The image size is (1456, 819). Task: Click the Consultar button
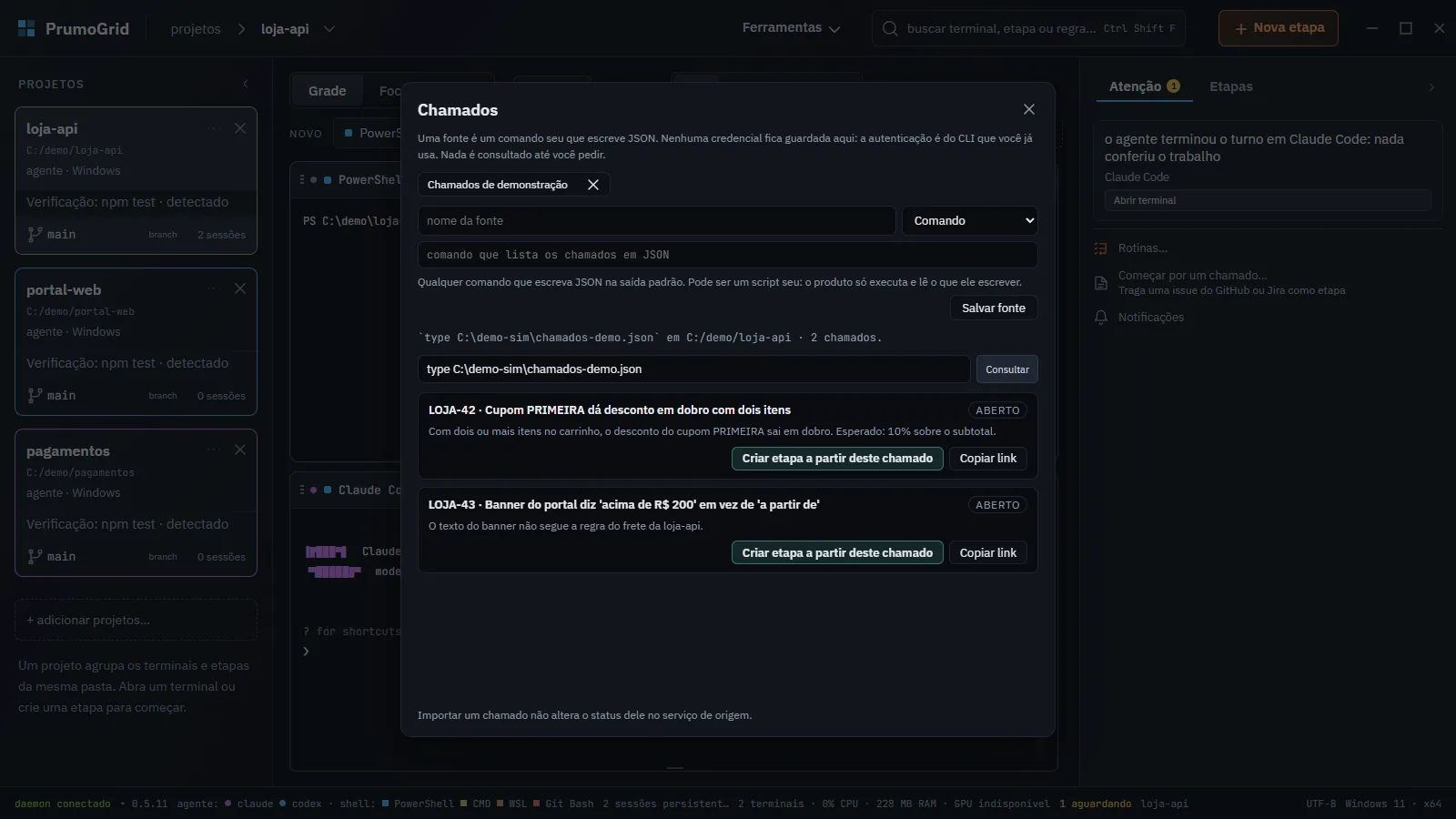coord(1007,369)
